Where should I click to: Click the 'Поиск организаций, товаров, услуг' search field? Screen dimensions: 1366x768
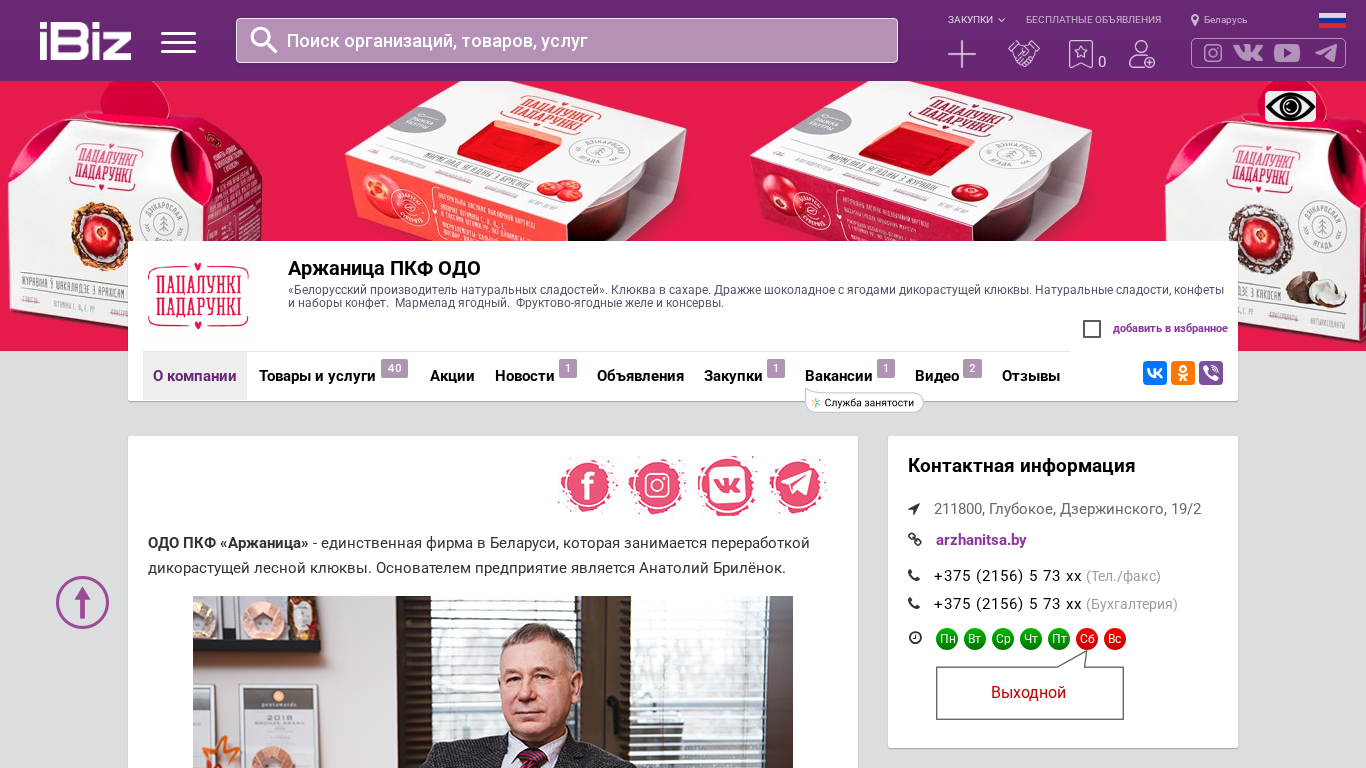pyautogui.click(x=567, y=41)
